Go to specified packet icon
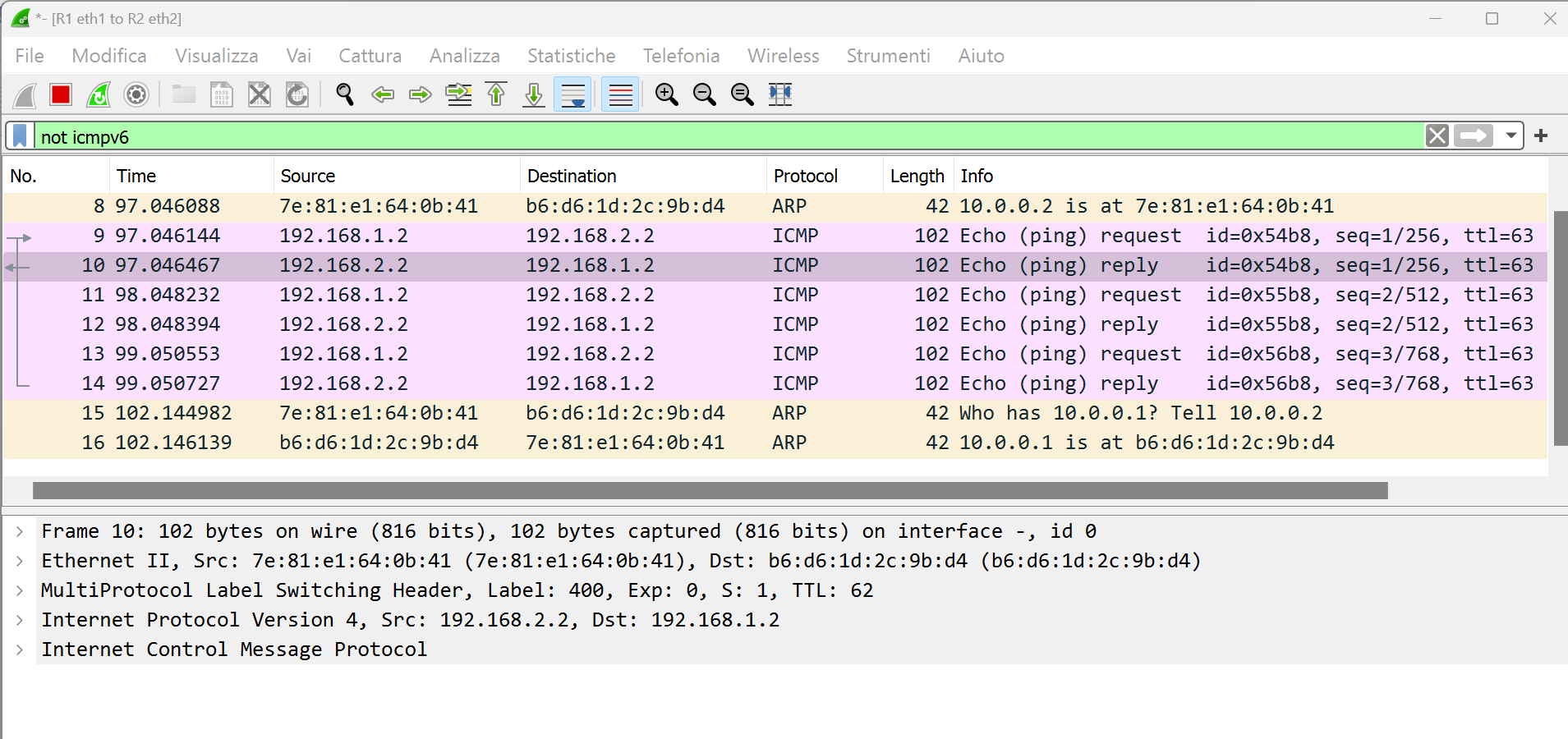Screen dimensions: 1568x739 tap(458, 94)
